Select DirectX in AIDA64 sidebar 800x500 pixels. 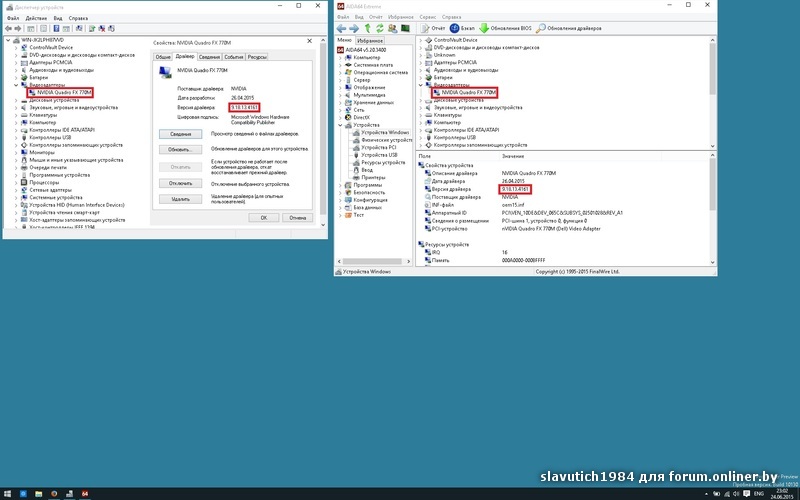[362, 117]
